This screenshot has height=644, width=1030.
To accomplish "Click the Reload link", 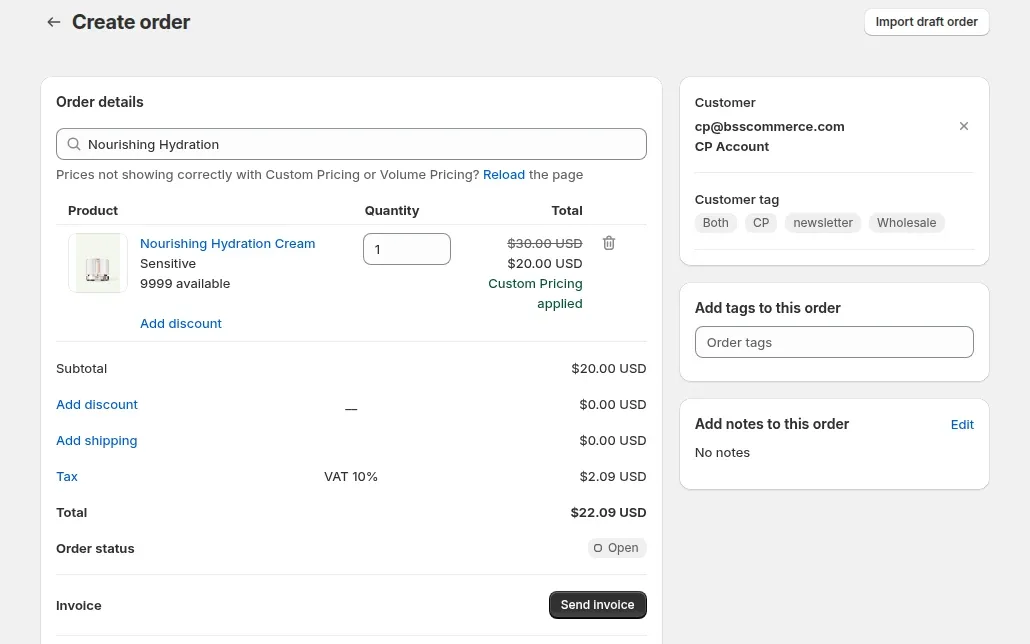I will [x=504, y=175].
